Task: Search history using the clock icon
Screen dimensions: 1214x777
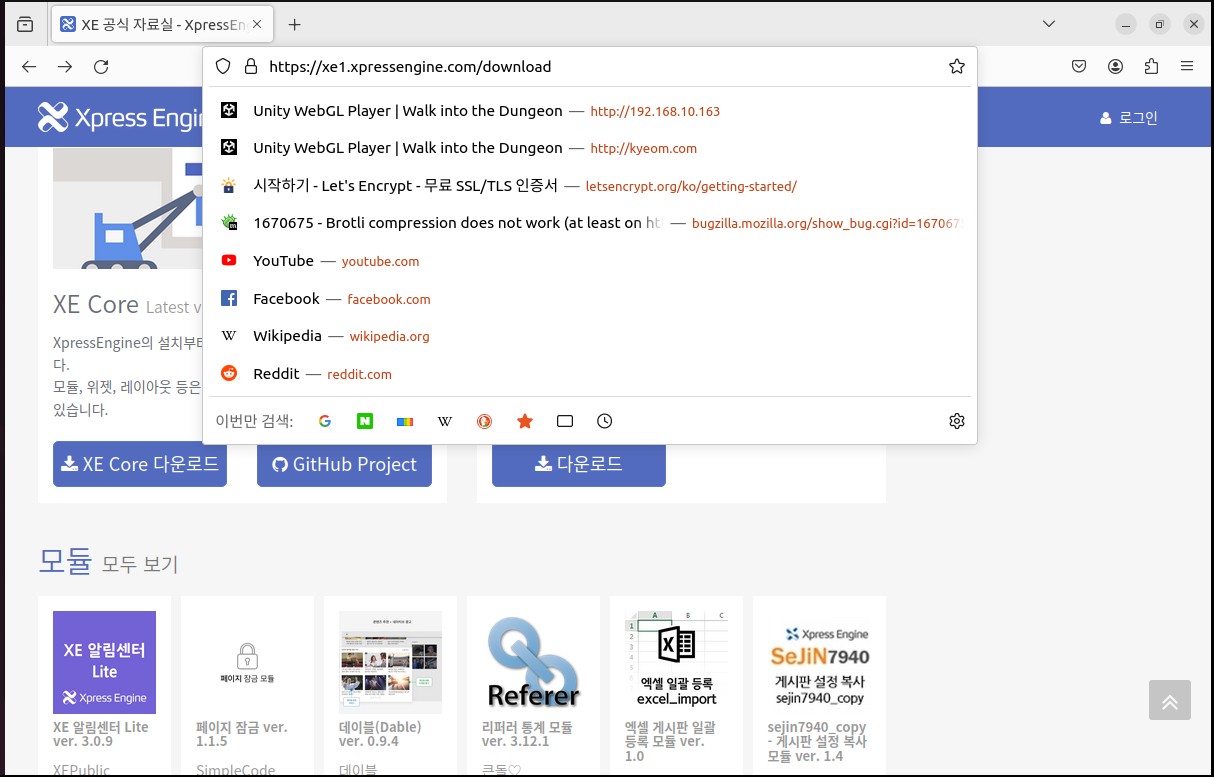Action: tap(605, 422)
